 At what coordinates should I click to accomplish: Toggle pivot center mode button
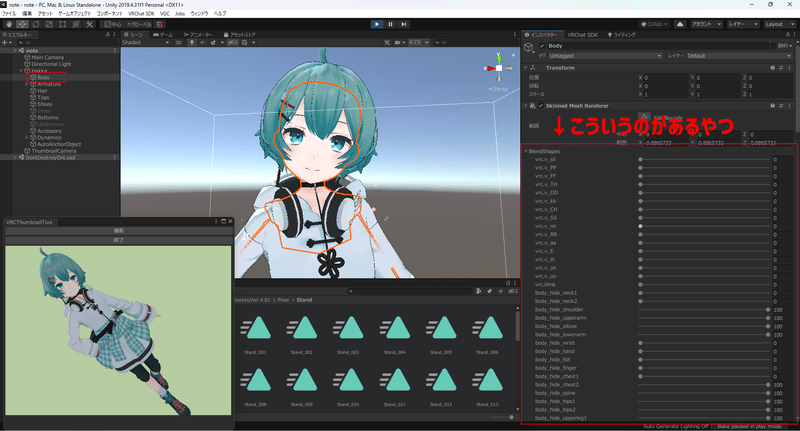tap(113, 24)
